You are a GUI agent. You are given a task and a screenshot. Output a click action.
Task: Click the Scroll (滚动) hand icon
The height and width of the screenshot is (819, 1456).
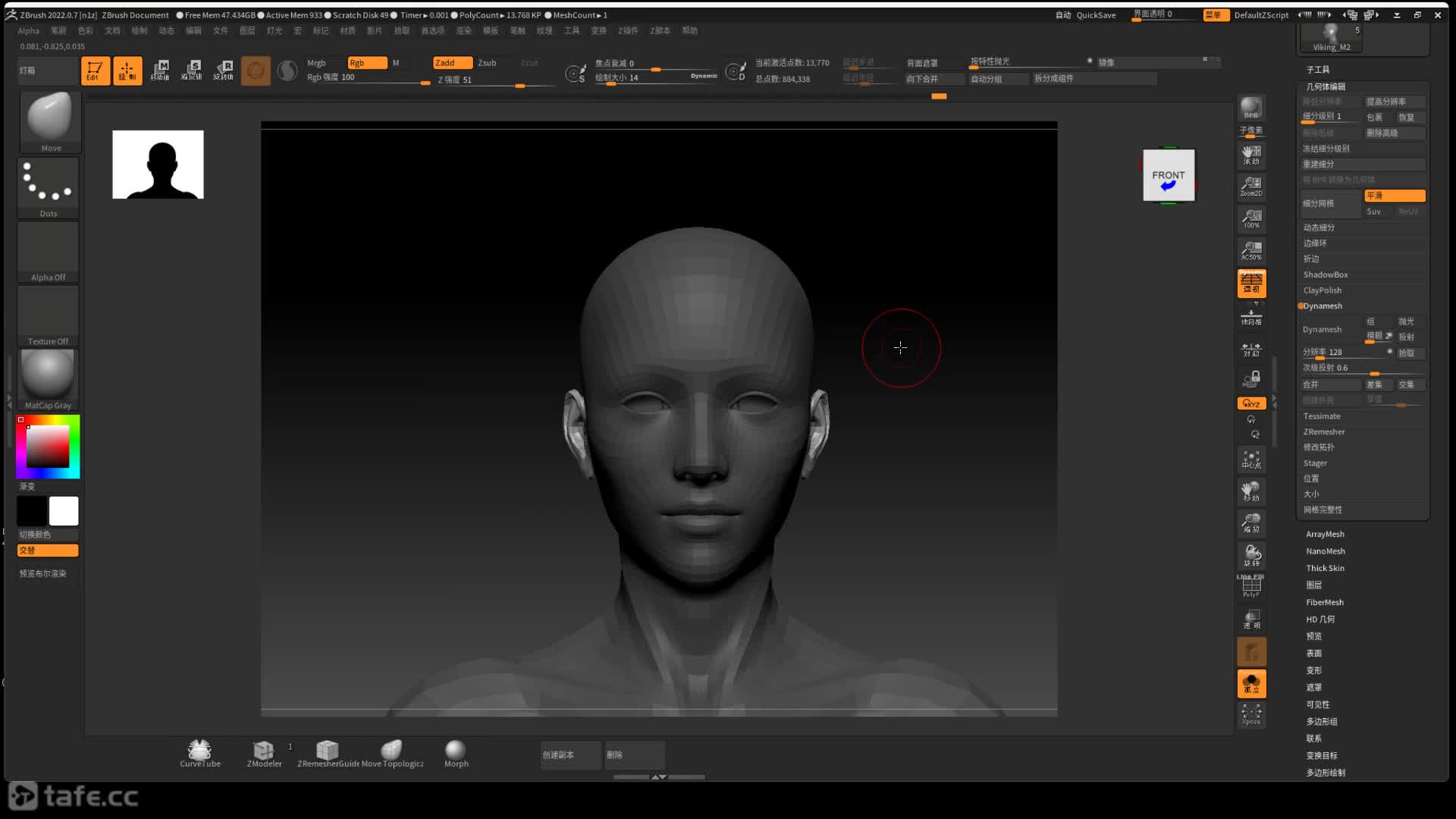(x=1251, y=155)
